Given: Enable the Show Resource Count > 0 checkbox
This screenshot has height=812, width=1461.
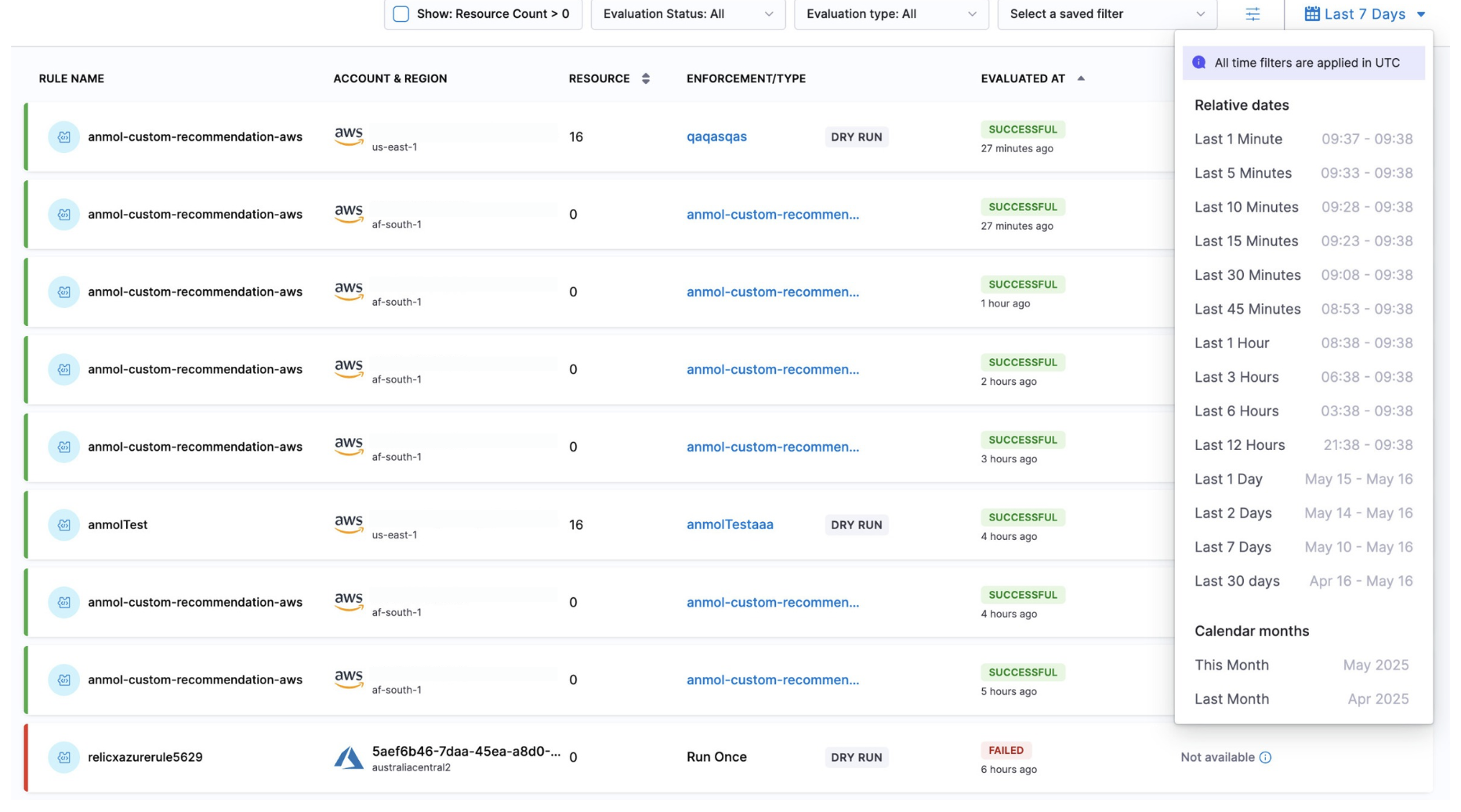Looking at the screenshot, I should (401, 14).
